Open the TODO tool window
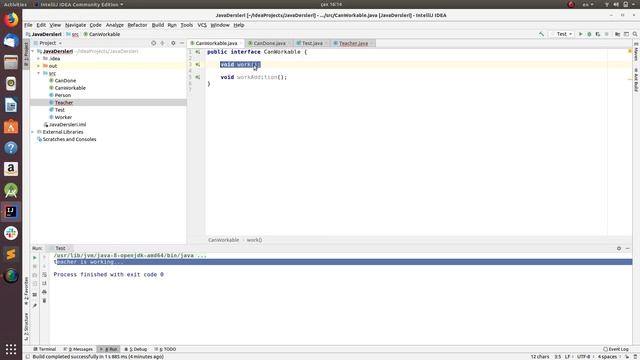This screenshot has width=640, height=360. click(x=165, y=349)
